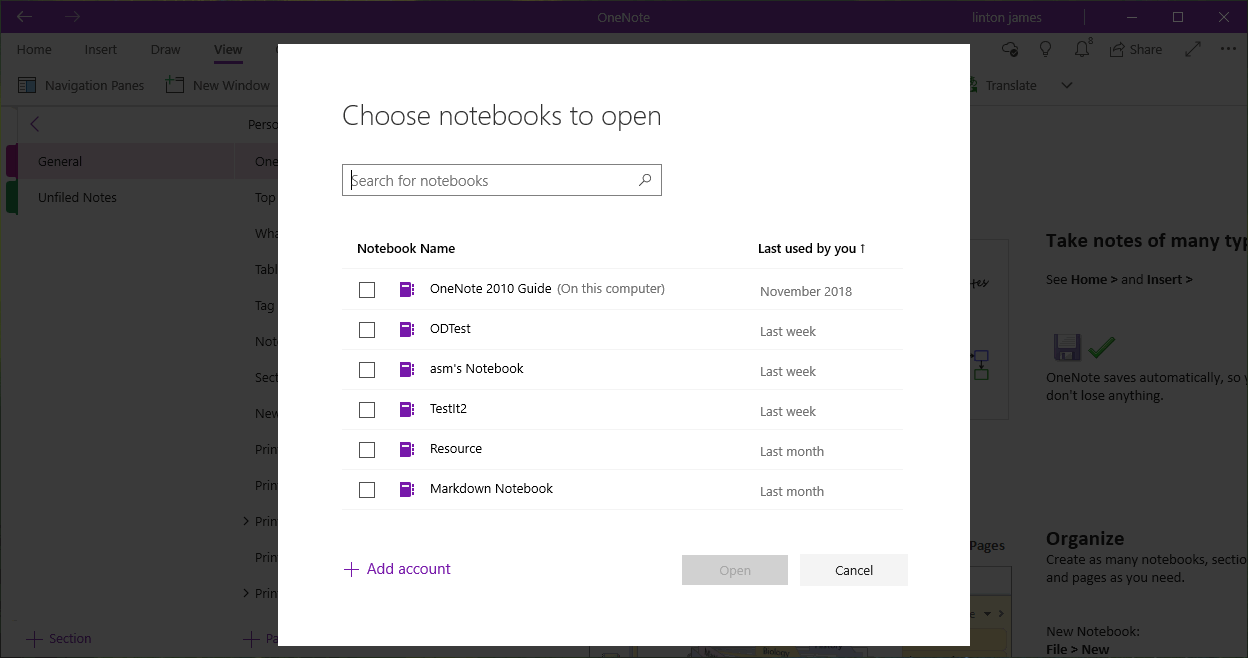
Task: Click the navigation pane back chevron
Action: point(35,124)
